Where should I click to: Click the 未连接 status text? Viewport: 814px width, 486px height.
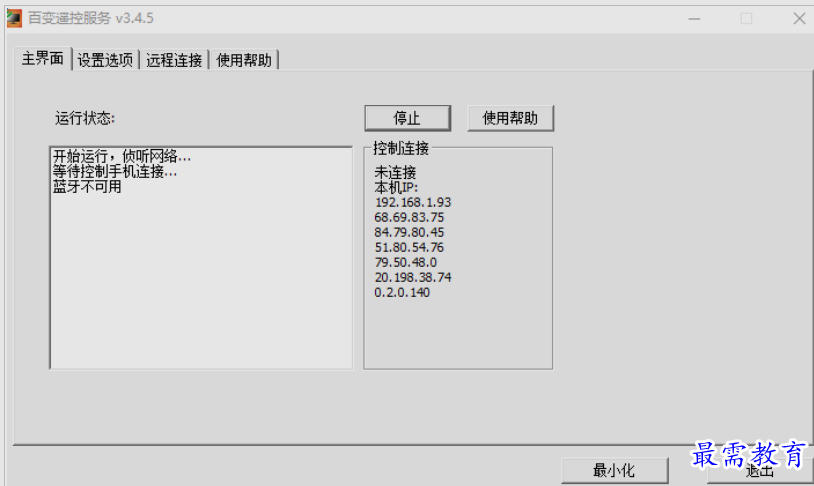(x=395, y=172)
